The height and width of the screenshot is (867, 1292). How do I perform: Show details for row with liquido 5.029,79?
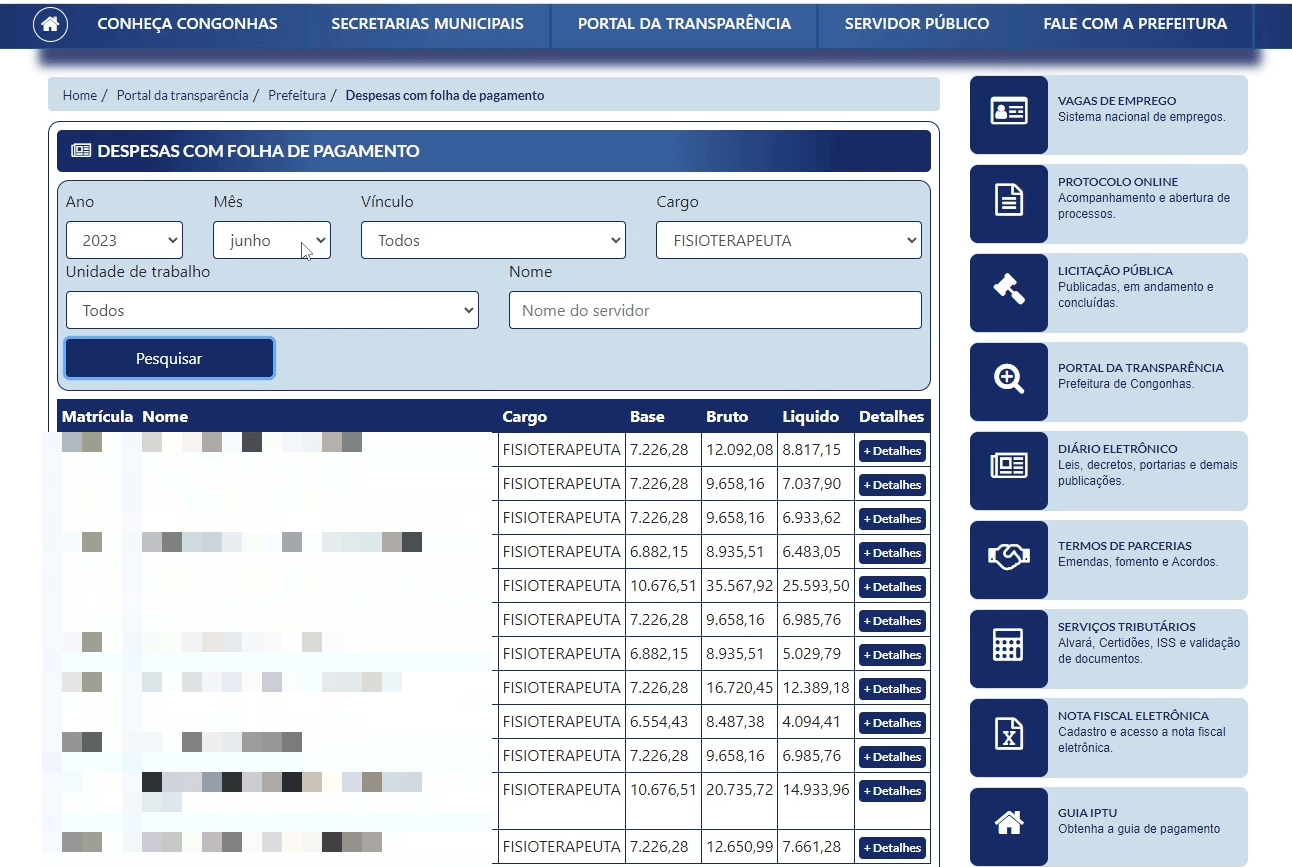click(x=892, y=655)
